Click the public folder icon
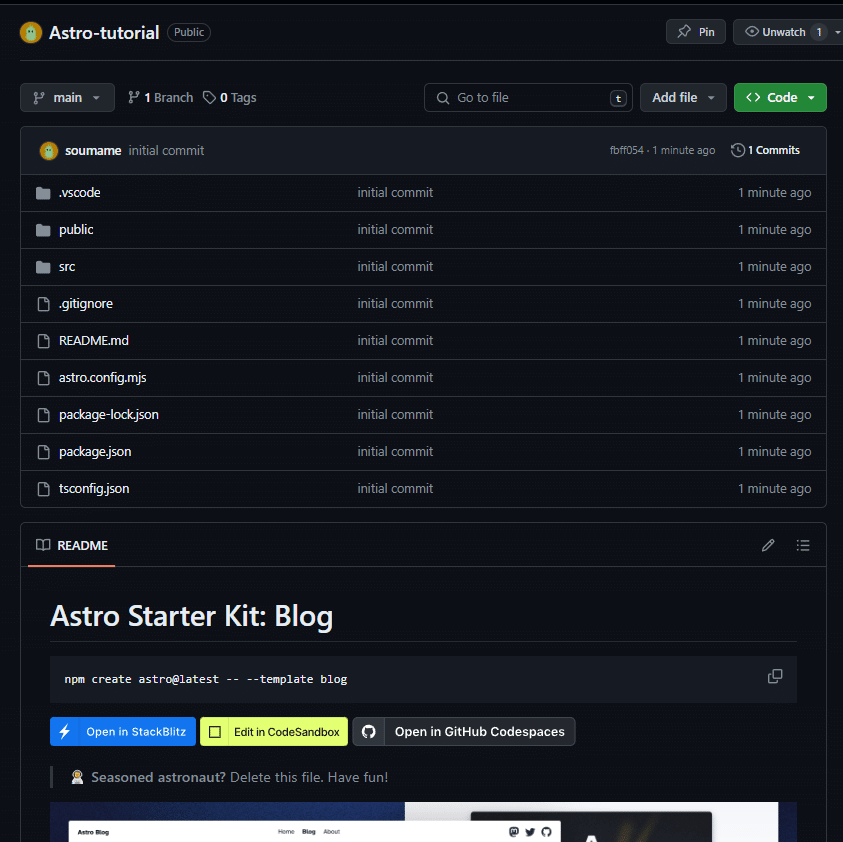 click(x=43, y=230)
